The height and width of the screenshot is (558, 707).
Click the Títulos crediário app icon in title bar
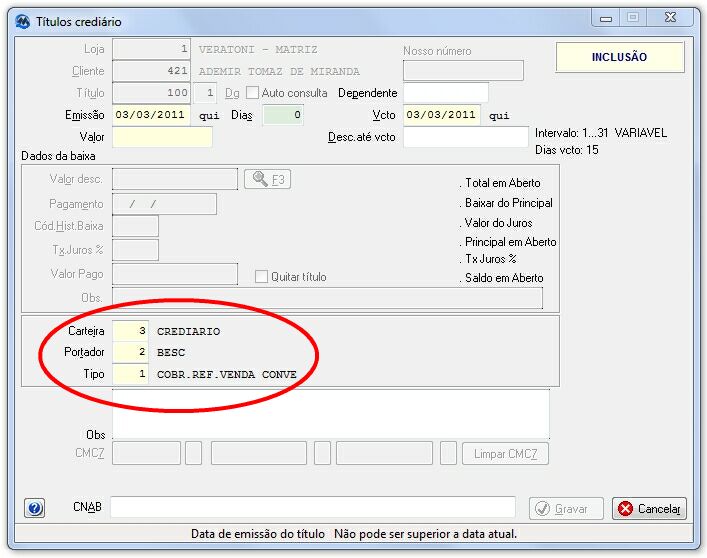pyautogui.click(x=23, y=21)
